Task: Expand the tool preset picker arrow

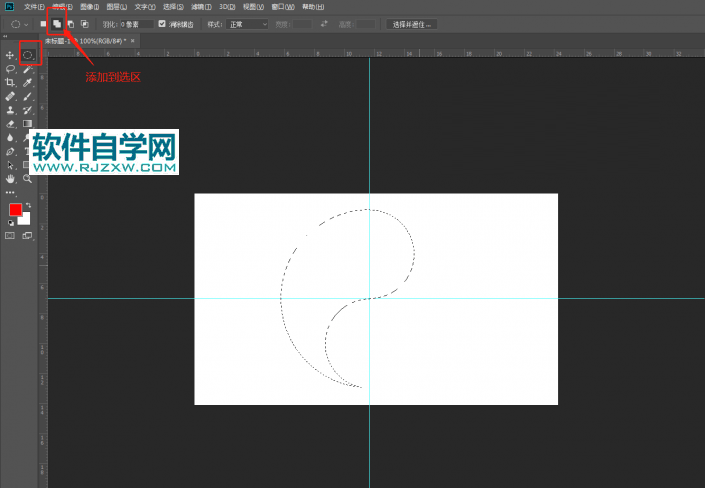Action: (x=27, y=23)
